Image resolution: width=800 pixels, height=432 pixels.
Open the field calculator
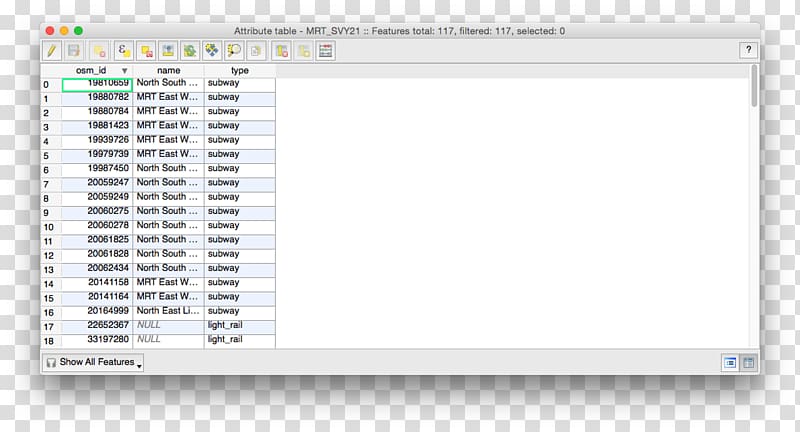[326, 51]
